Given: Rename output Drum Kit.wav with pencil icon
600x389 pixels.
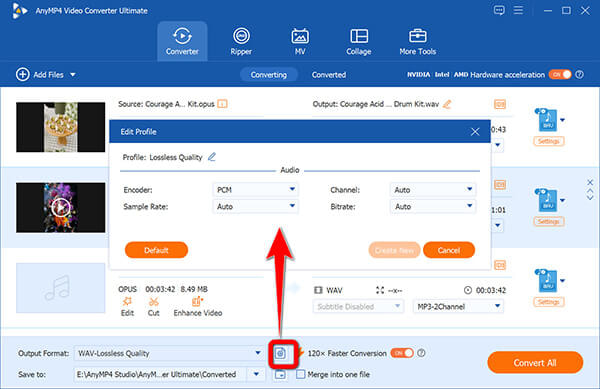Looking at the screenshot, I should click(447, 104).
